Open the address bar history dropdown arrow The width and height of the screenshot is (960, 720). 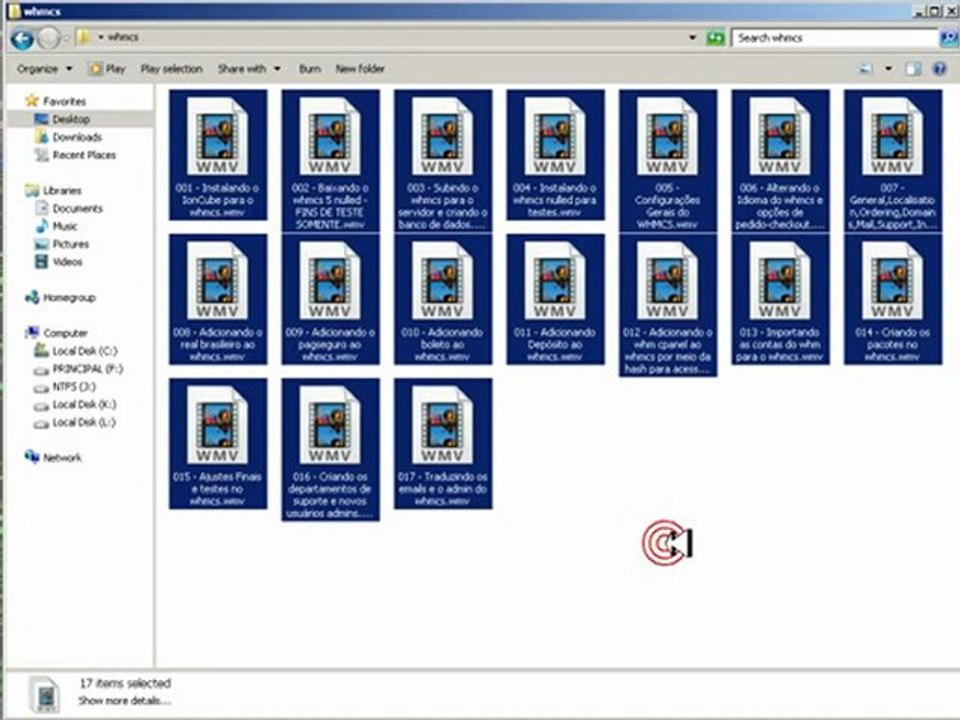[692, 38]
